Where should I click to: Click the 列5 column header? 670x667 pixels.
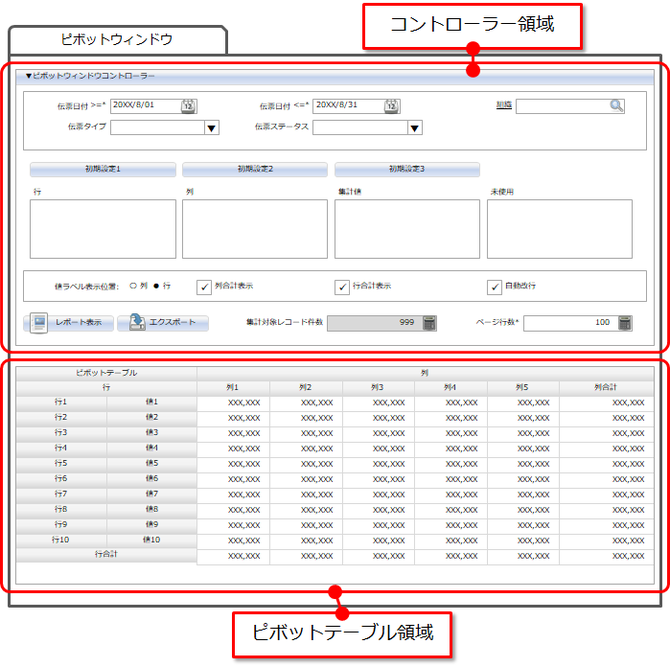pyautogui.click(x=523, y=388)
